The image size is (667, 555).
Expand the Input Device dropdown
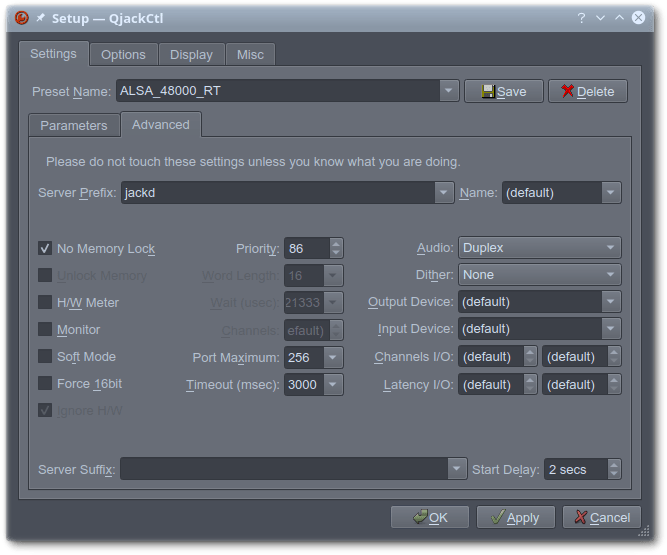pyautogui.click(x=611, y=329)
